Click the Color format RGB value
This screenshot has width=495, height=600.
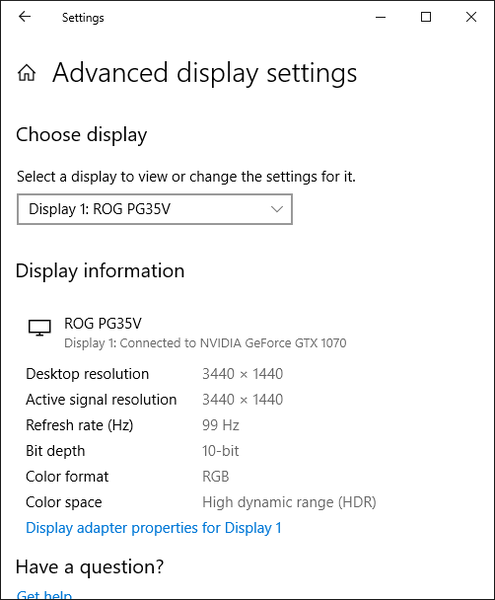(x=215, y=476)
